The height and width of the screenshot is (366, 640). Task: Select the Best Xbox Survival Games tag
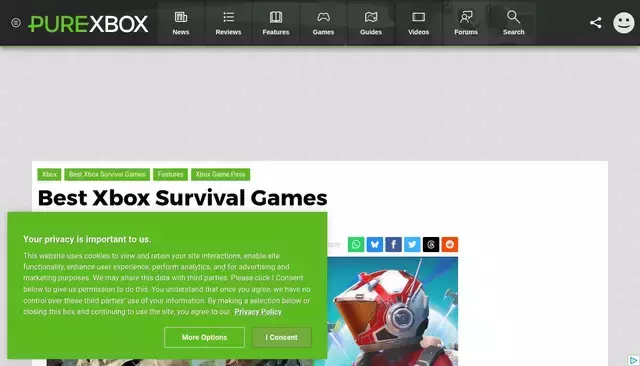coord(107,174)
